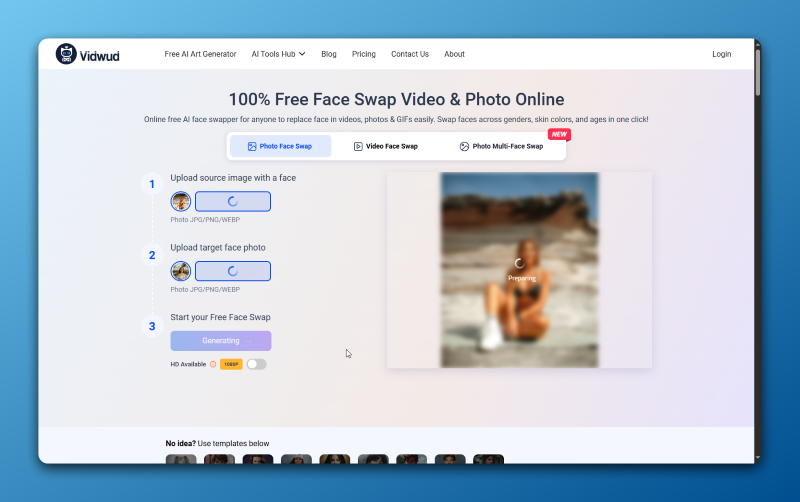Click 'Upload source image with a face' label
800x502 pixels.
click(x=233, y=178)
